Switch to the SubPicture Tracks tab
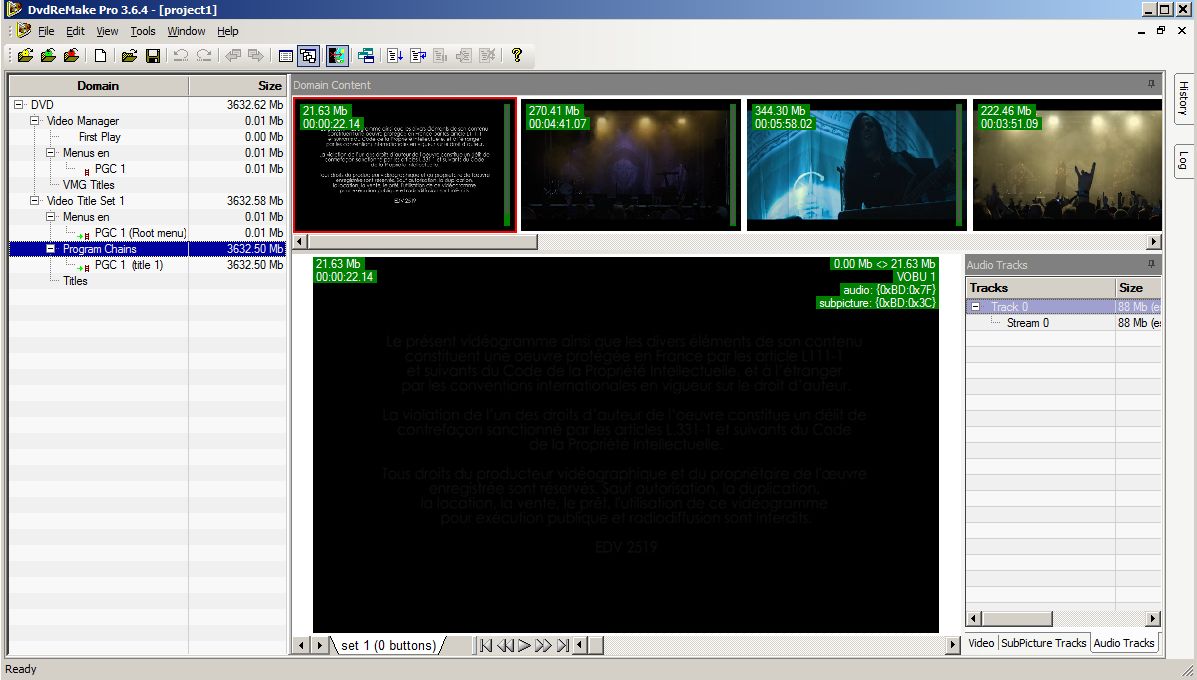 1043,643
